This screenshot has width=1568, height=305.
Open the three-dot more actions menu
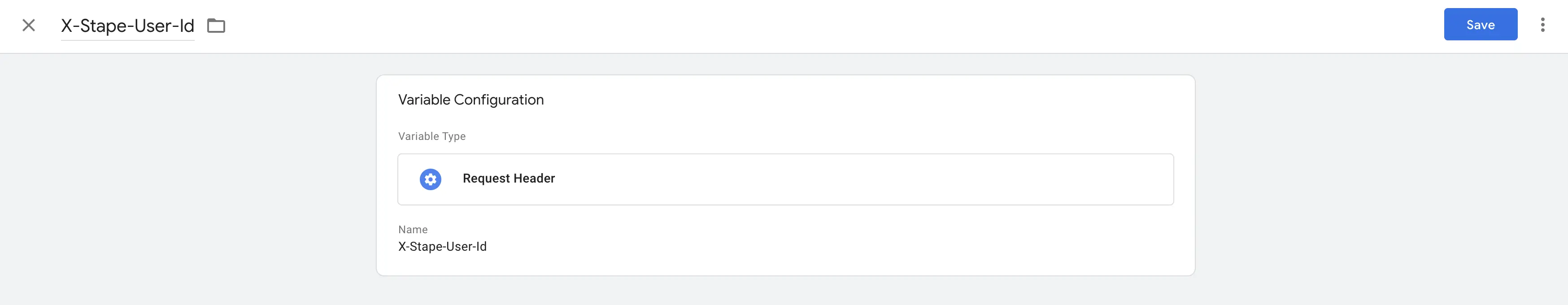1542,24
